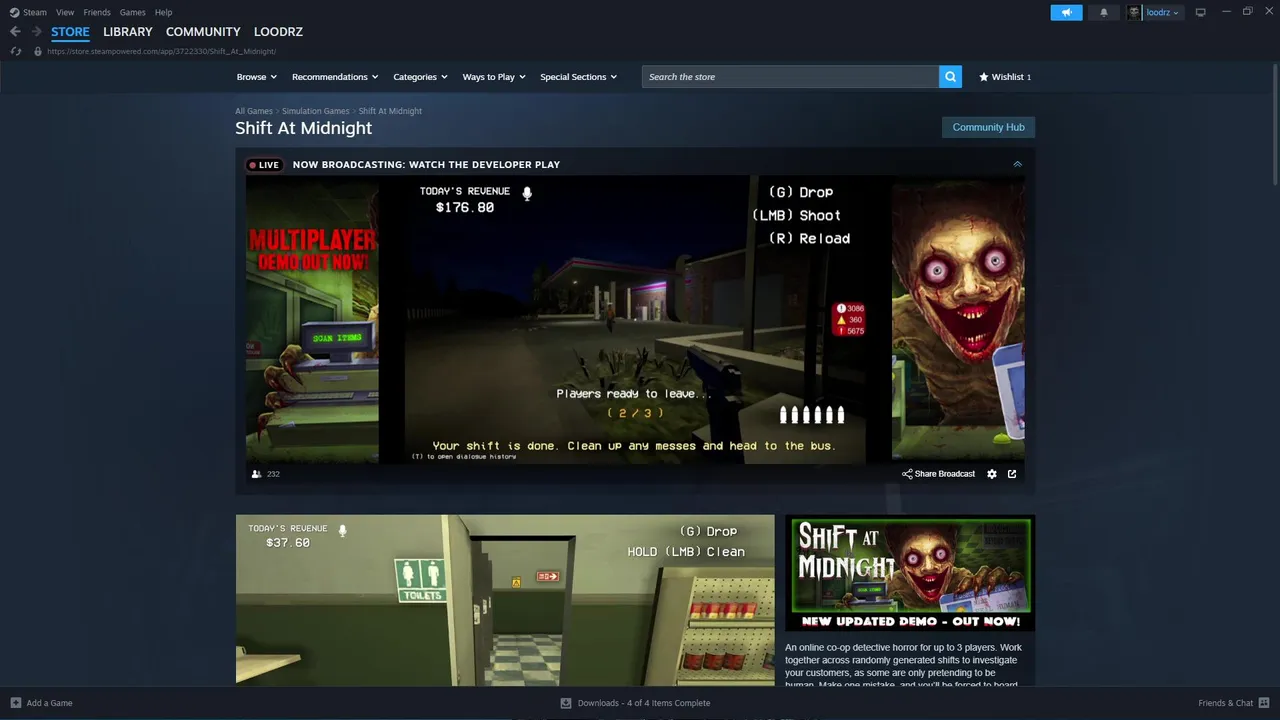Viewport: 1280px width, 720px height.
Task: Click the left Multiplayer Demo banner art
Action: point(312,320)
